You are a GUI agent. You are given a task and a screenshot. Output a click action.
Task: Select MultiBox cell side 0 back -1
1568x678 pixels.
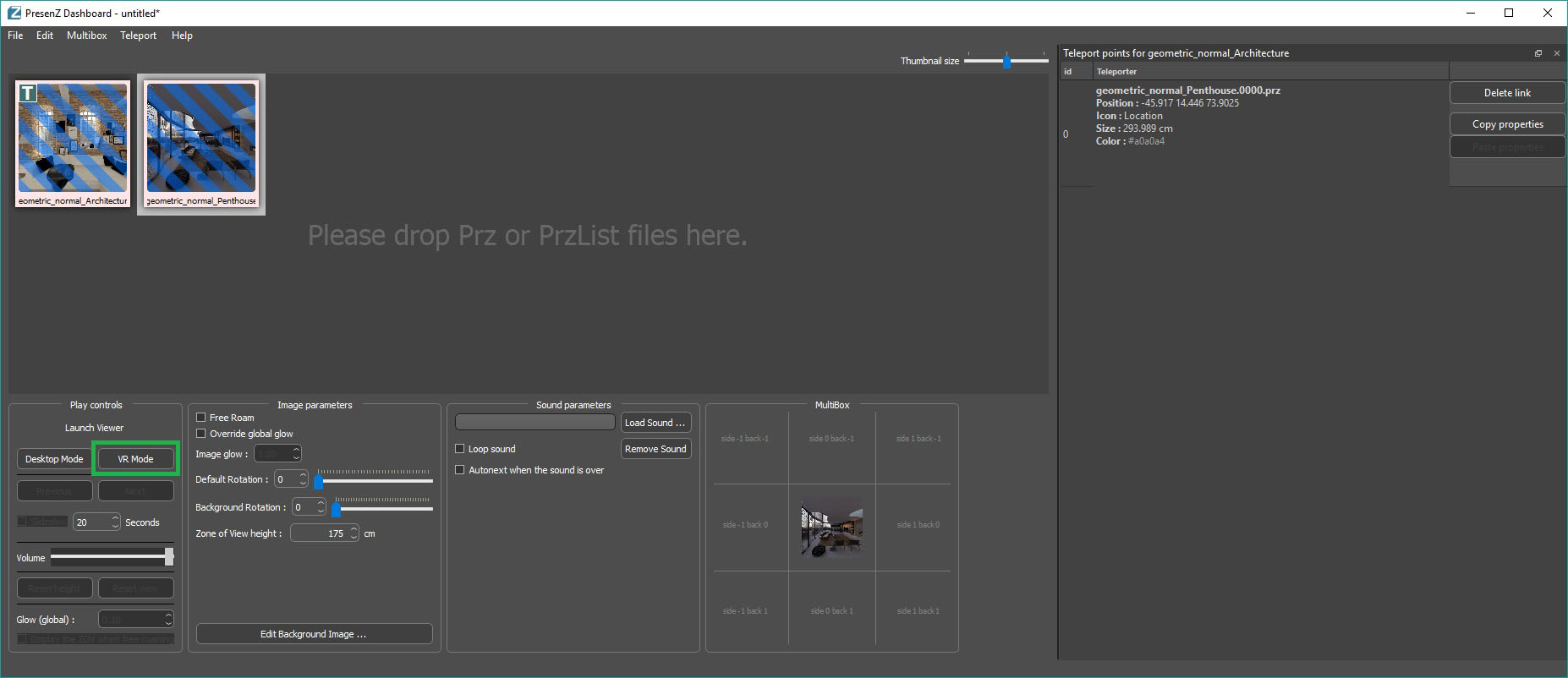[x=832, y=439]
